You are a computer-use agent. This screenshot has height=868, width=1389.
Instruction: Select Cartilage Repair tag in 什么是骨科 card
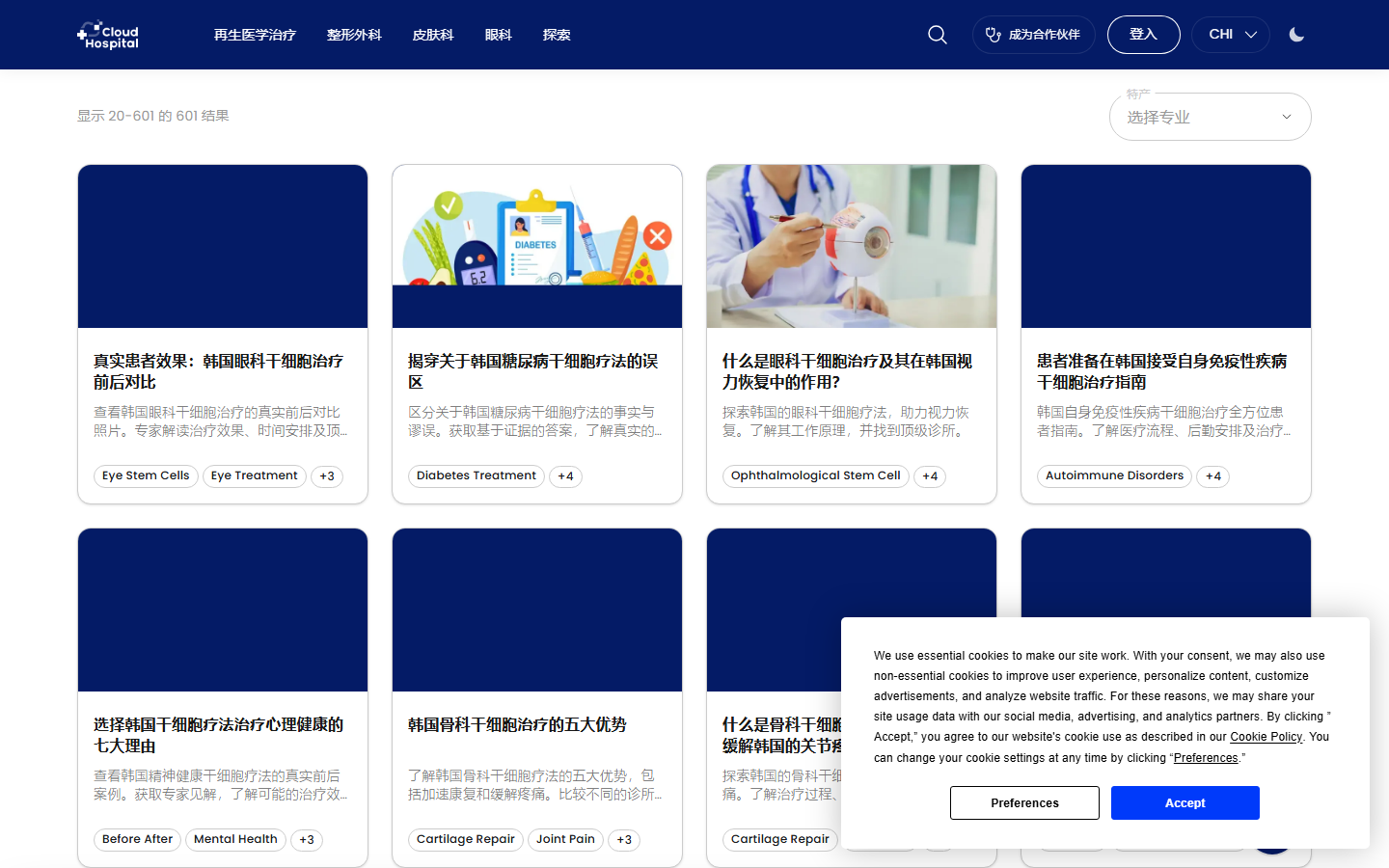[780, 840]
